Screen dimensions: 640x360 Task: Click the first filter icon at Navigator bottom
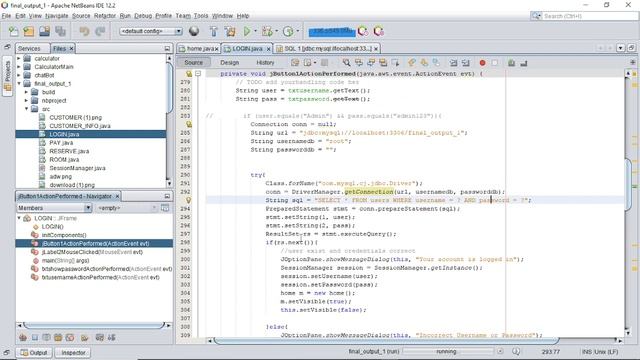point(23,338)
